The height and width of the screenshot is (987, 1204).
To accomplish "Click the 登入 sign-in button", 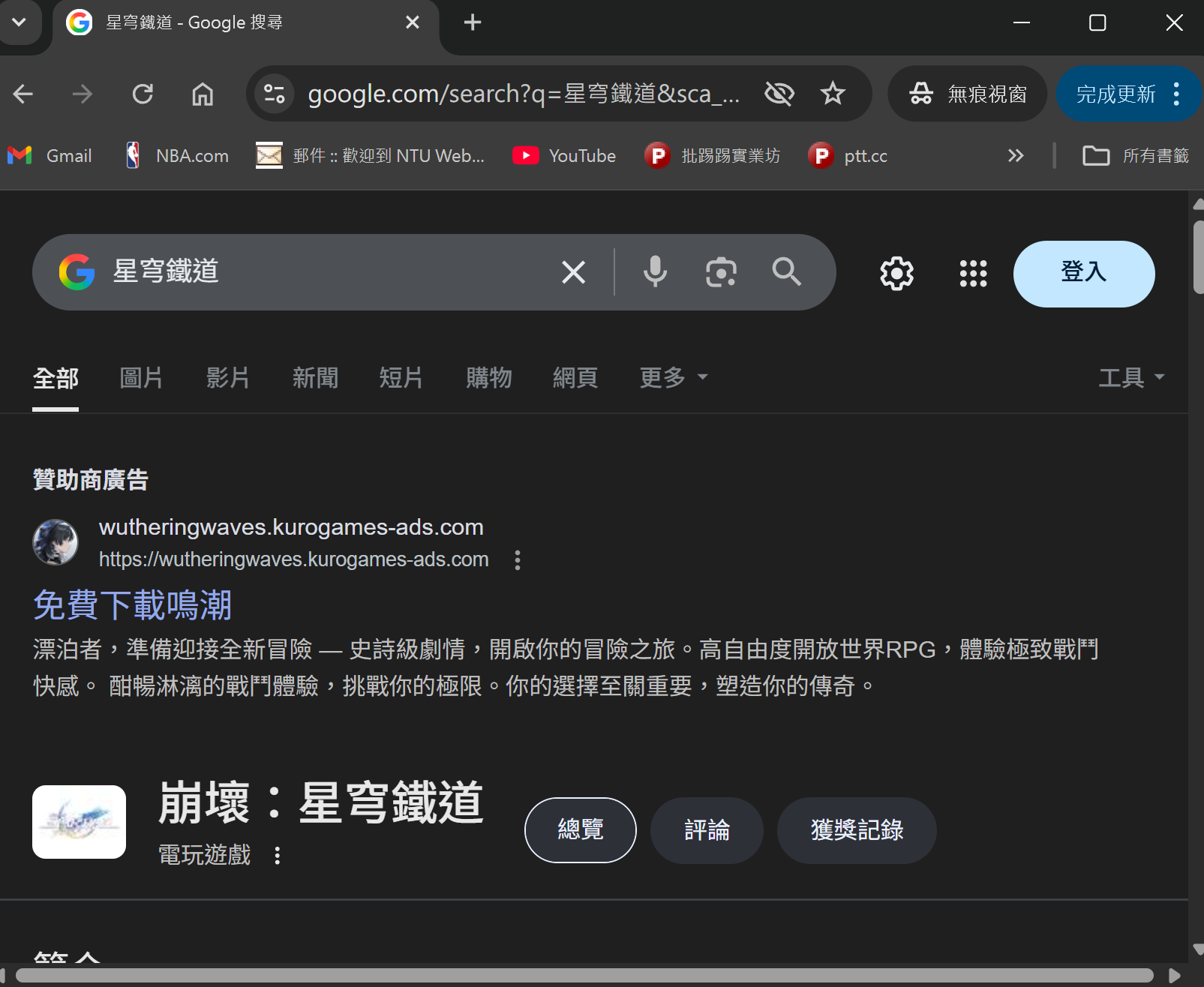I will pyautogui.click(x=1084, y=274).
